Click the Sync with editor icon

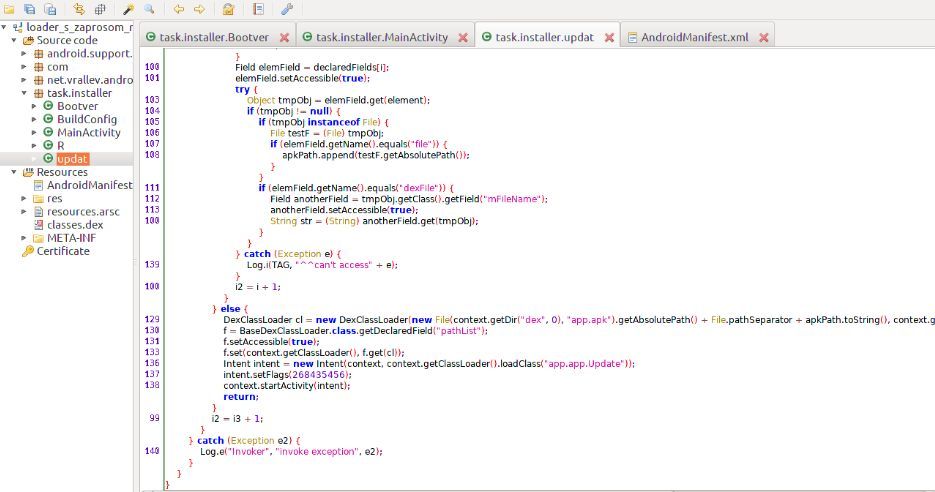coord(77,9)
